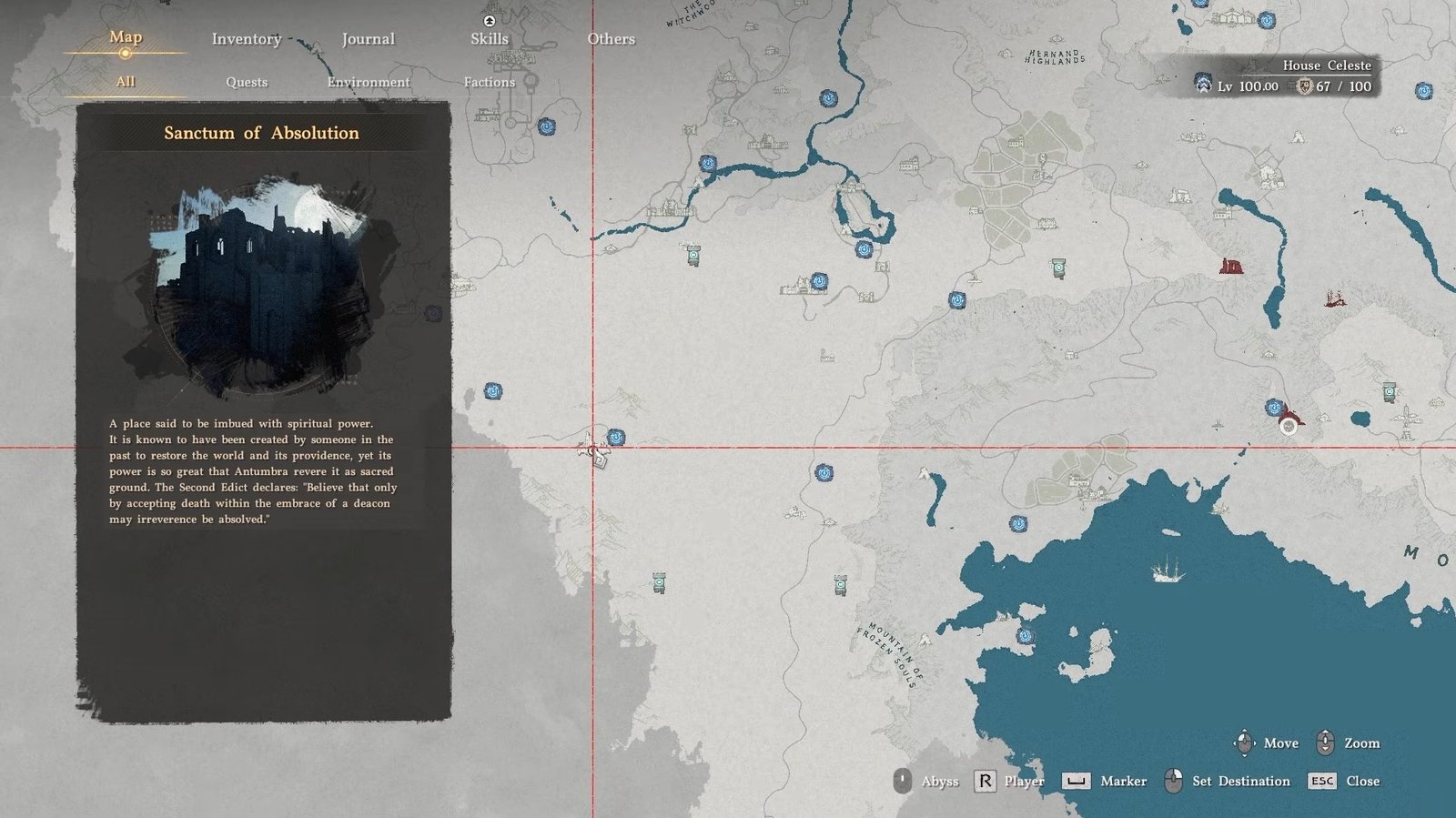Filter the map by Factions
This screenshot has height=818, width=1456.
coord(489,82)
